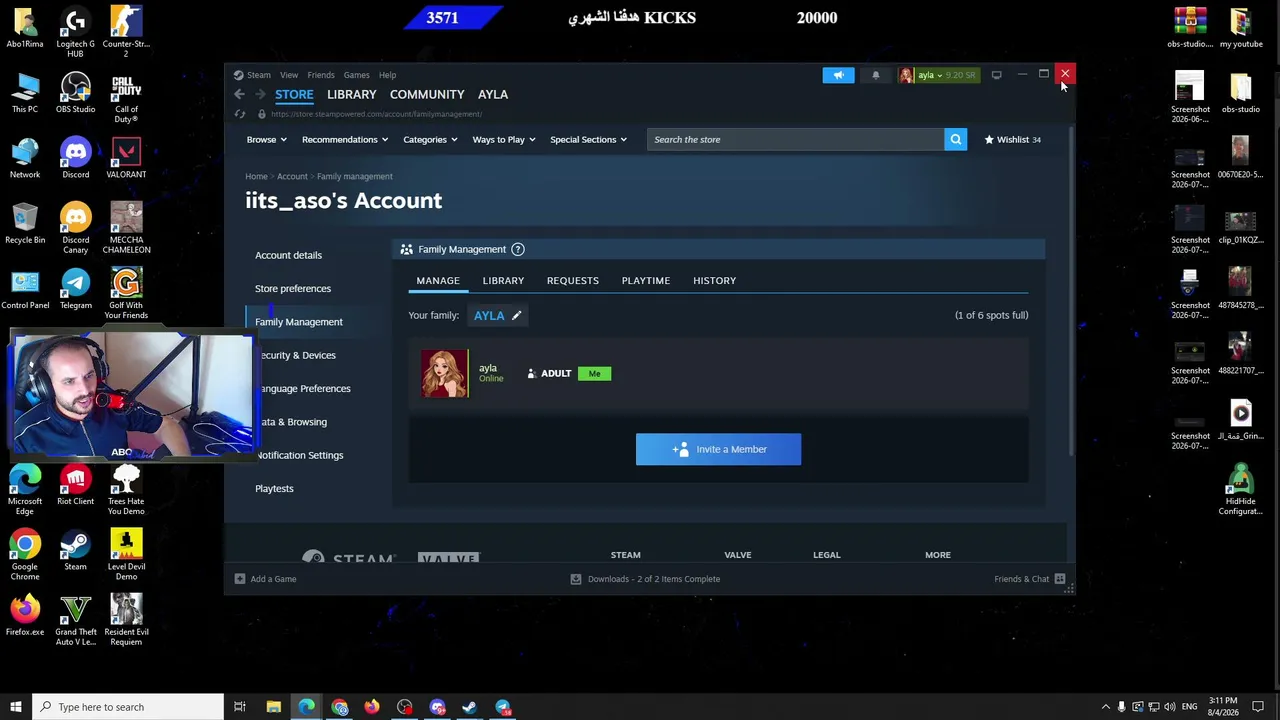Go to the LIBRARY main tab

[x=351, y=94]
